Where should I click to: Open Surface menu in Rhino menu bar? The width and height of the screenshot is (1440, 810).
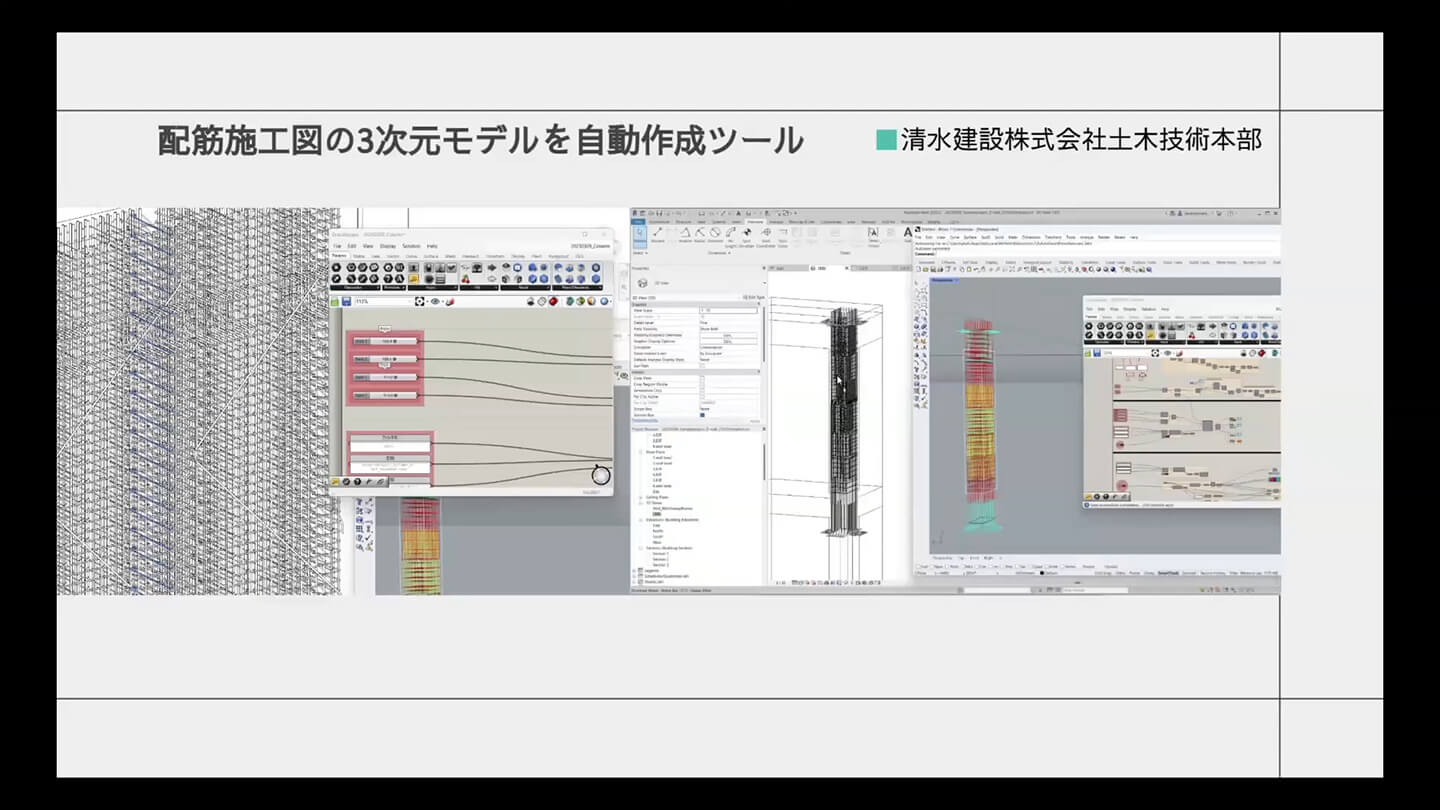(x=970, y=237)
